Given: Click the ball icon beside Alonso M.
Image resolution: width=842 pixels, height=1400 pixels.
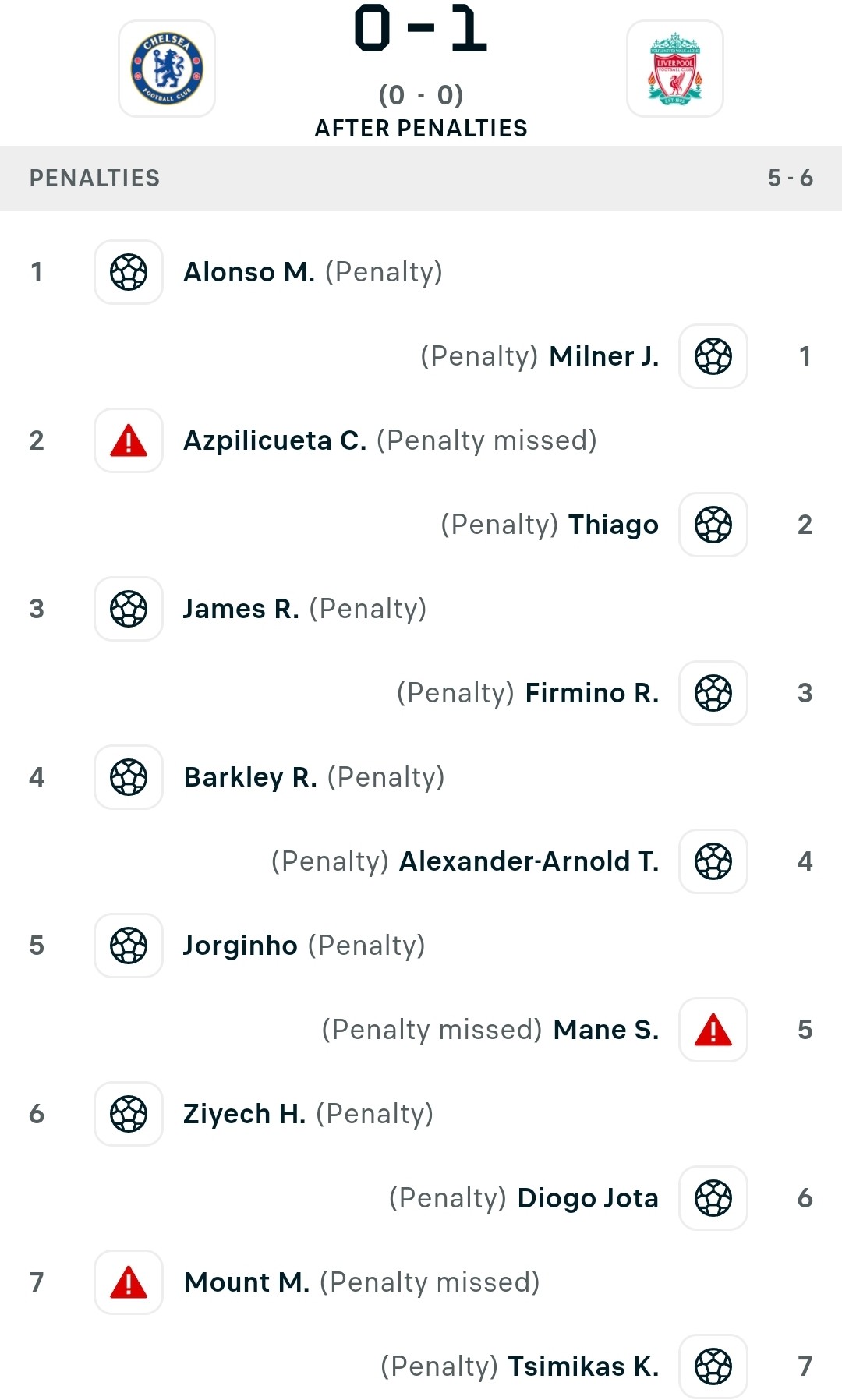Looking at the screenshot, I should click(129, 272).
